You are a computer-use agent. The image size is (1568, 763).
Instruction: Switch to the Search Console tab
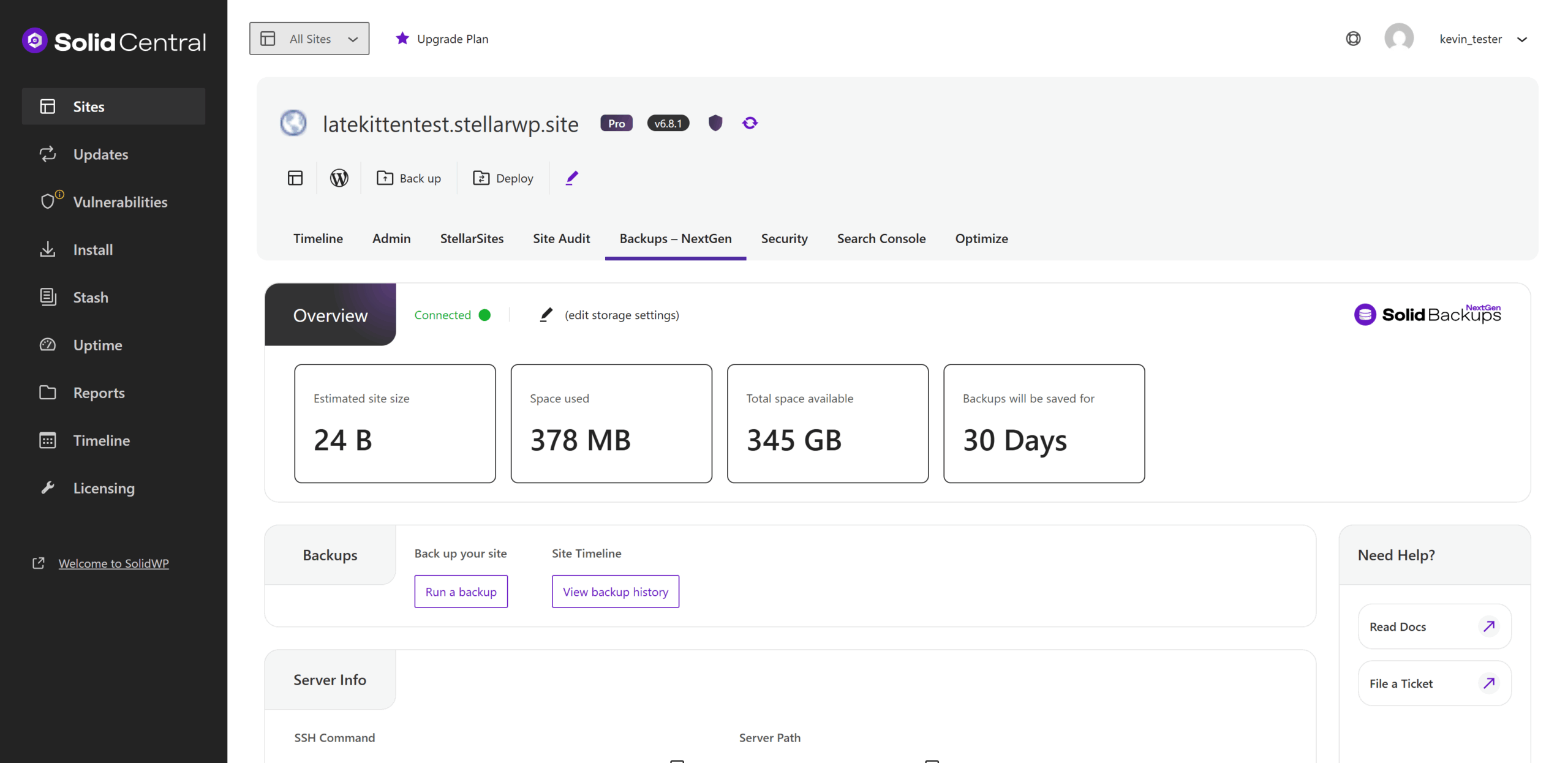coord(881,238)
